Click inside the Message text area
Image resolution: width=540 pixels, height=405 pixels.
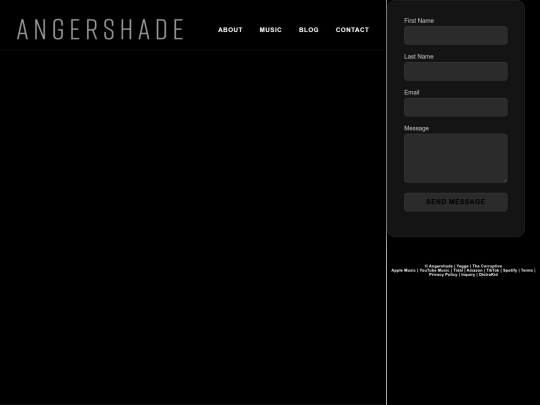pos(456,158)
